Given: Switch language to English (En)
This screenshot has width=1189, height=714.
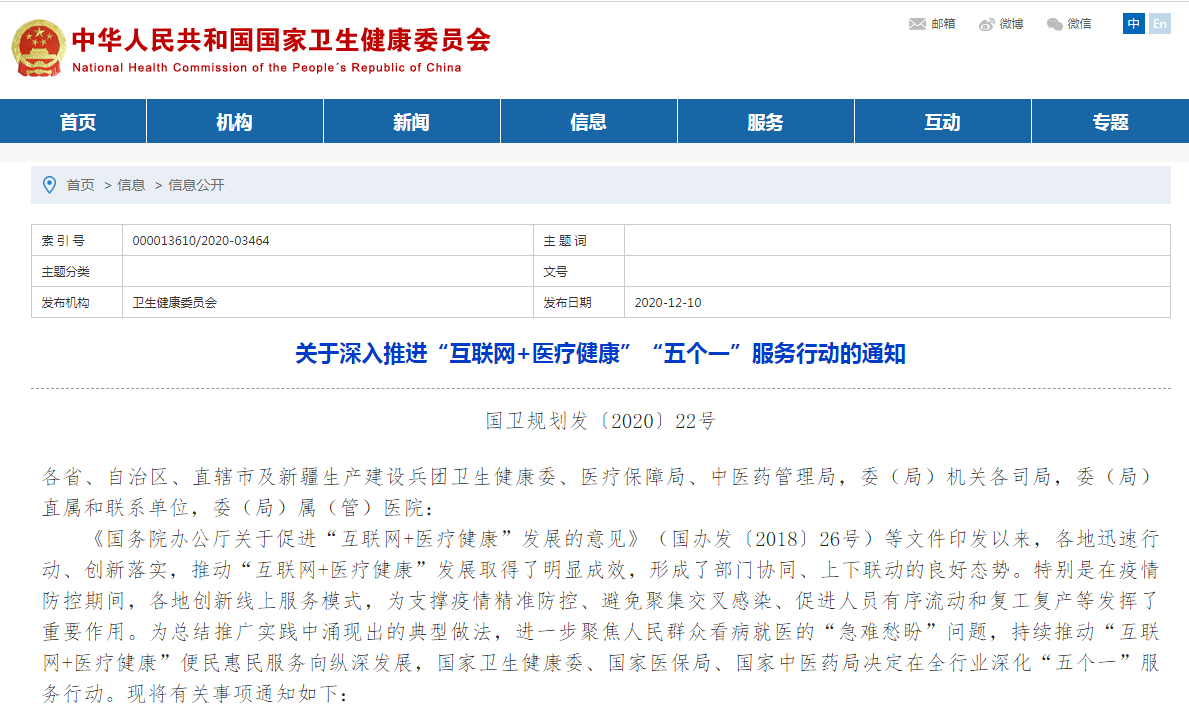Looking at the screenshot, I should 1159,24.
